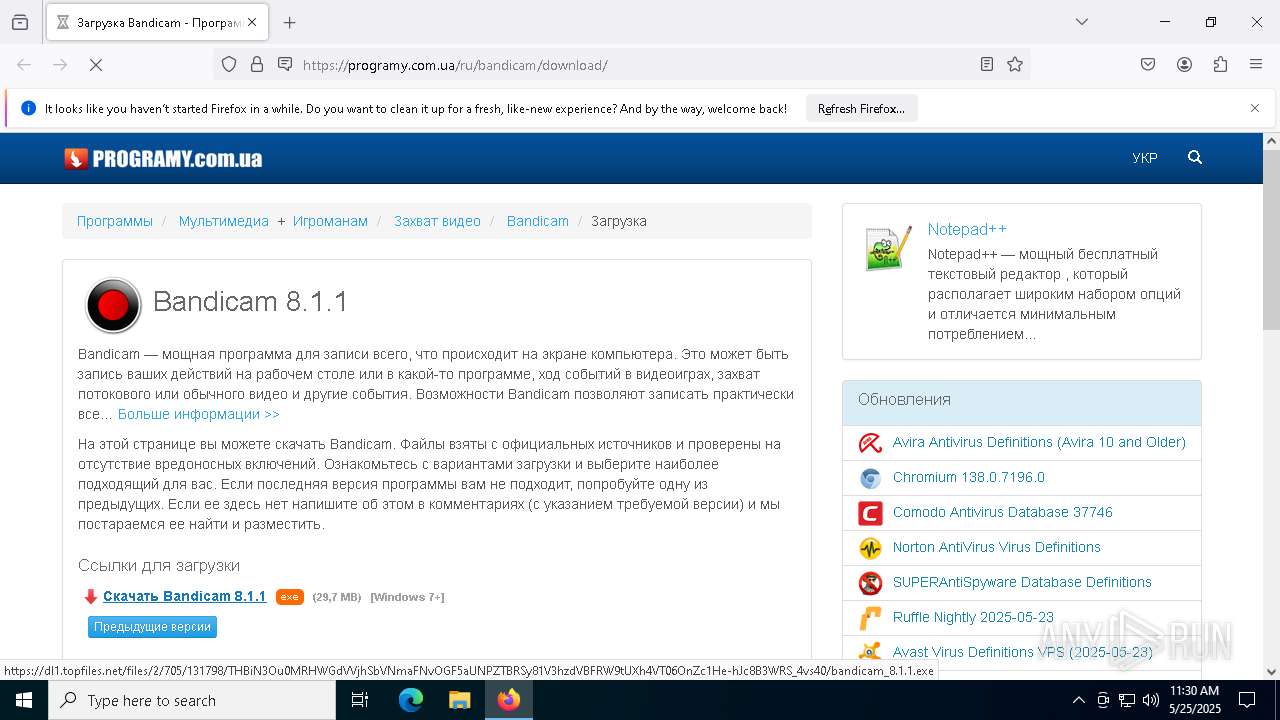Open Task View on taskbar
Viewport: 1280px width, 720px height.
click(360, 700)
